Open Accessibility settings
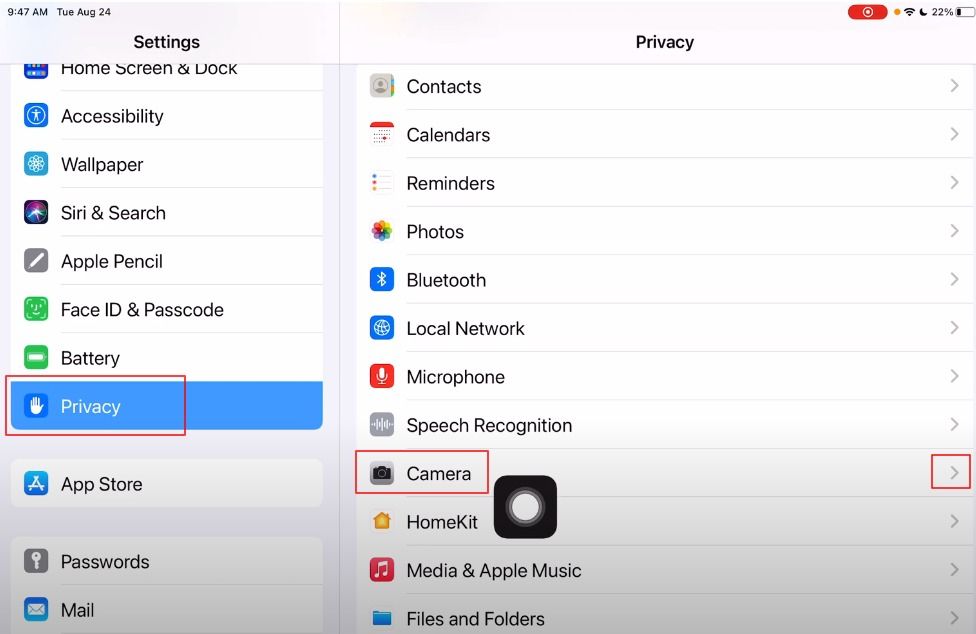Screen dimensions: 976x634 point(167,116)
